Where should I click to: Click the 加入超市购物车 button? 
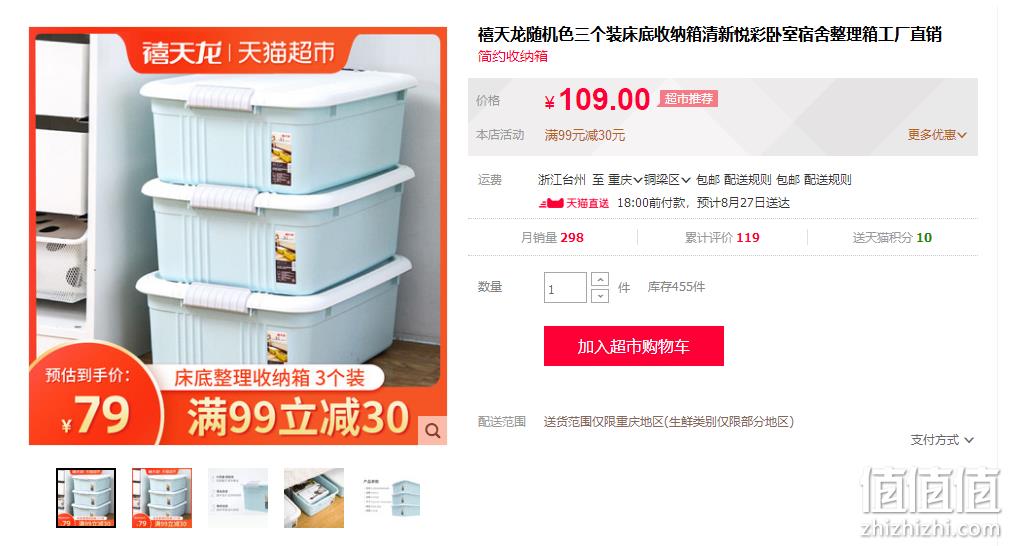point(634,346)
